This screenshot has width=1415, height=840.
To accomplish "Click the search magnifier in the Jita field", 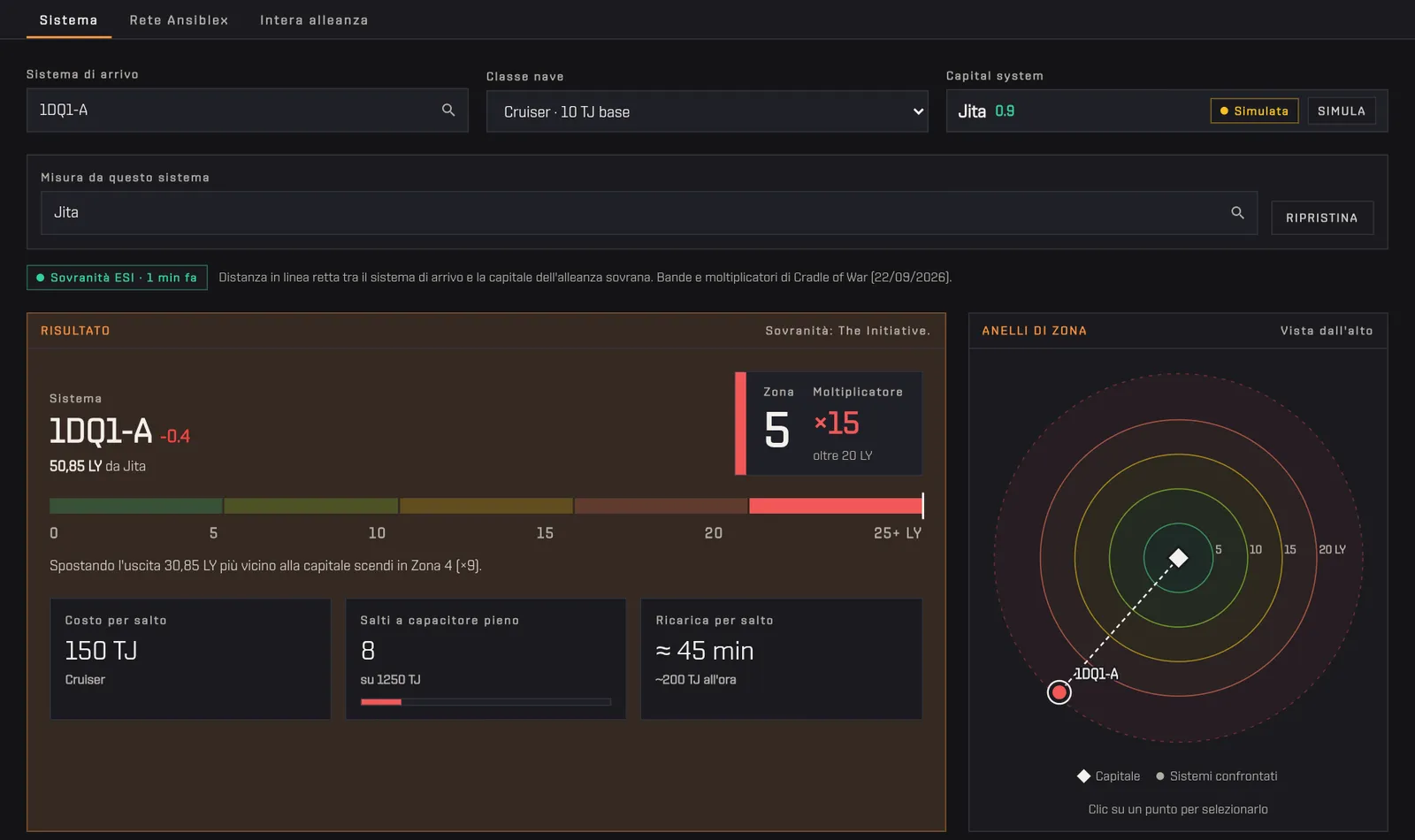I will point(1237,212).
